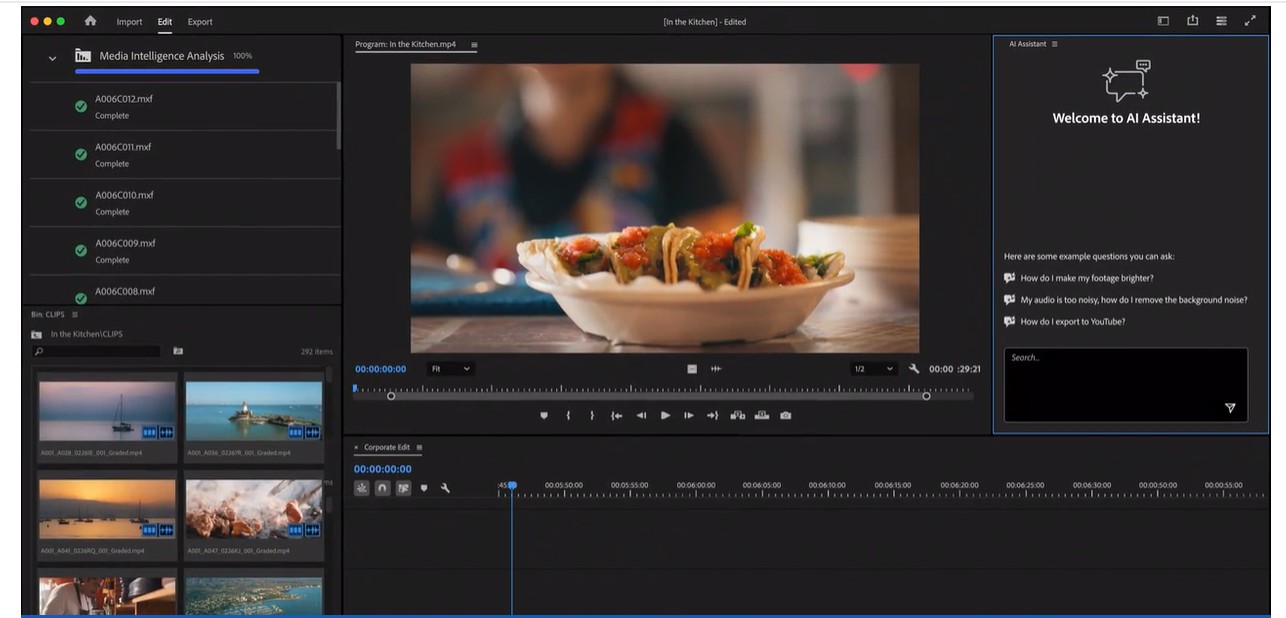This screenshot has width=1286, height=618.
Task: Select the A006C011.mxf analysis row
Action: [184, 155]
